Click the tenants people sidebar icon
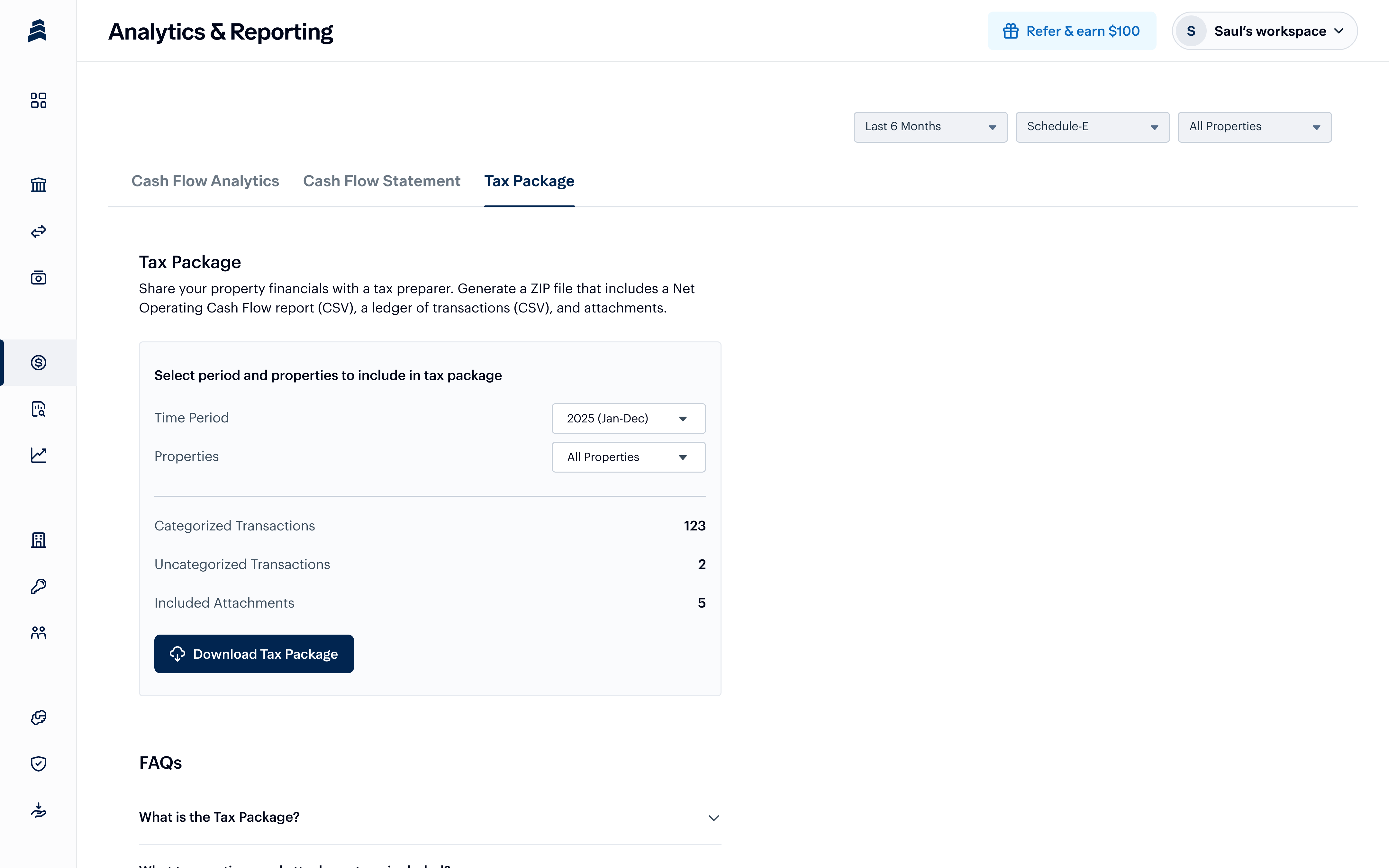This screenshot has height=868, width=1389. click(39, 633)
